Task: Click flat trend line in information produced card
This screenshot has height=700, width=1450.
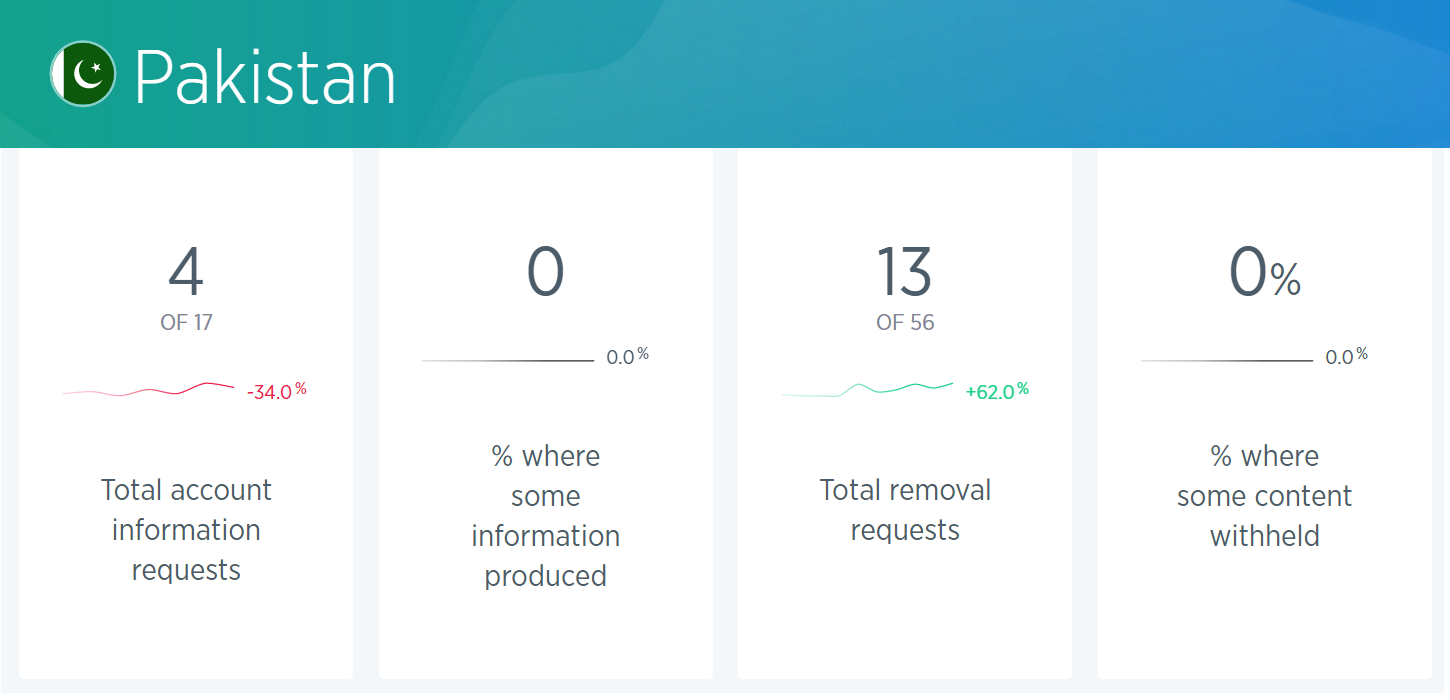Action: [507, 360]
